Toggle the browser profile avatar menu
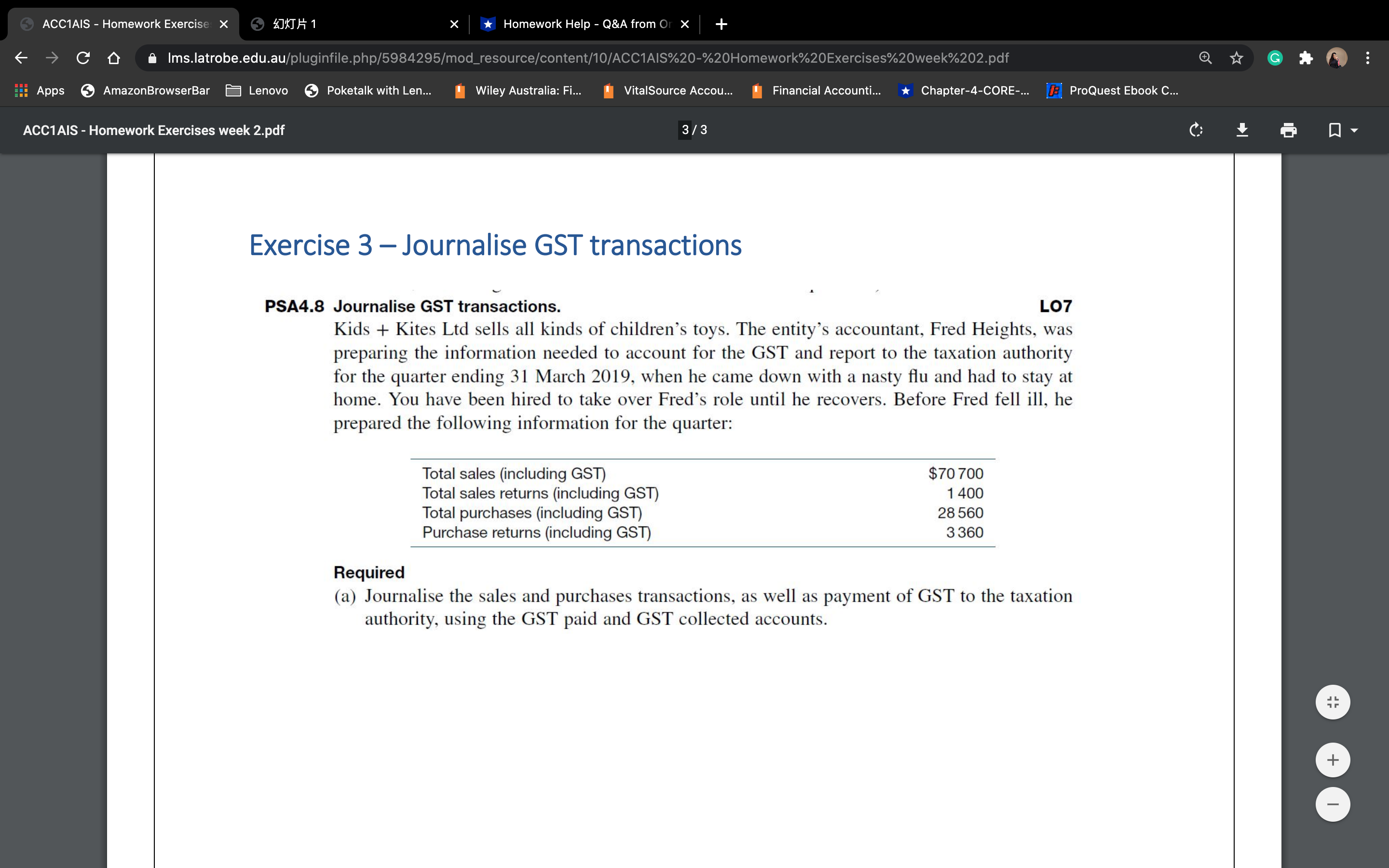This screenshot has height=868, width=1389. click(1336, 58)
